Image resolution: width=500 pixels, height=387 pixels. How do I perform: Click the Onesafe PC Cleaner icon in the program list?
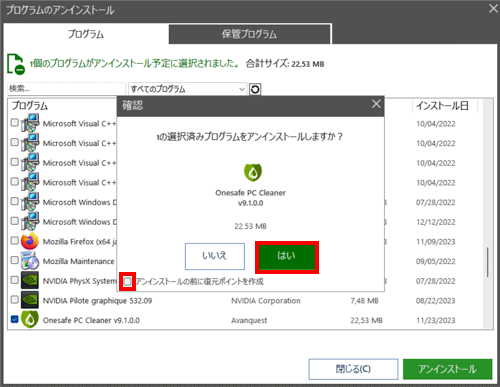(30, 320)
